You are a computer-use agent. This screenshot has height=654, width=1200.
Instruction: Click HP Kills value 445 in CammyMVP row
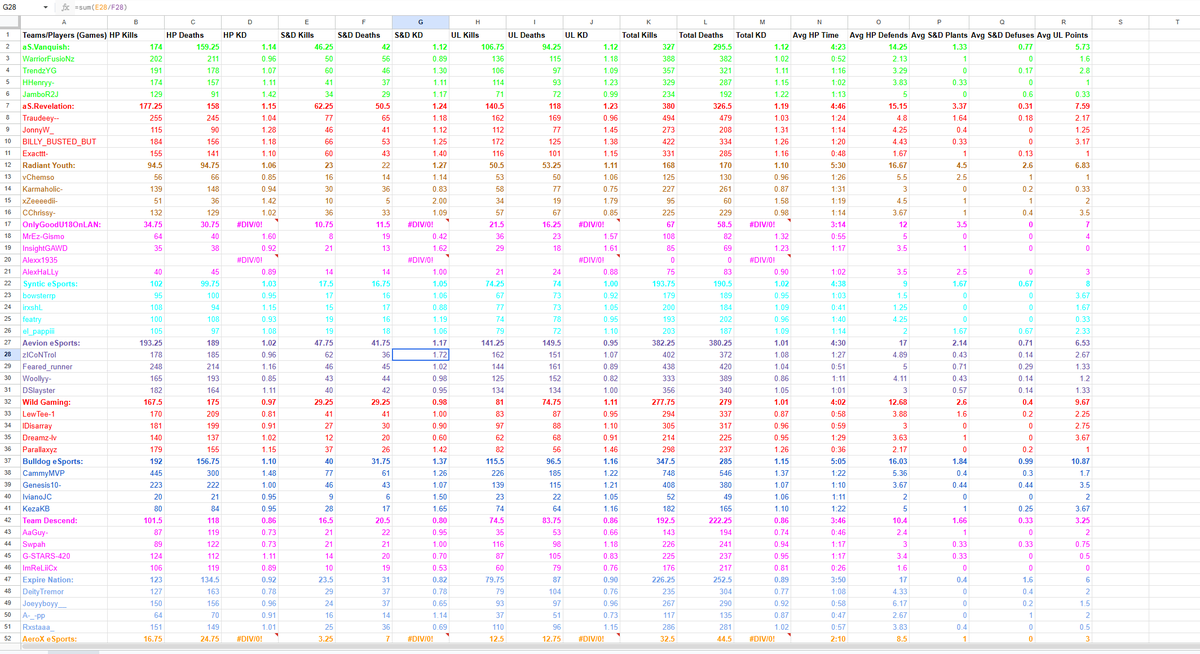click(137, 472)
